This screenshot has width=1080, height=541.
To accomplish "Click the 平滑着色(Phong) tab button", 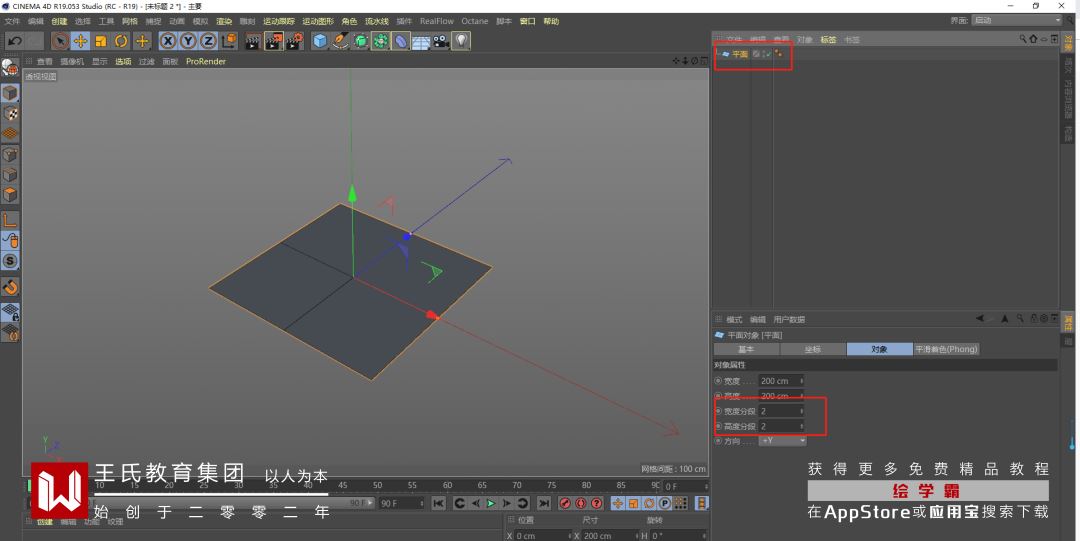I will click(946, 349).
